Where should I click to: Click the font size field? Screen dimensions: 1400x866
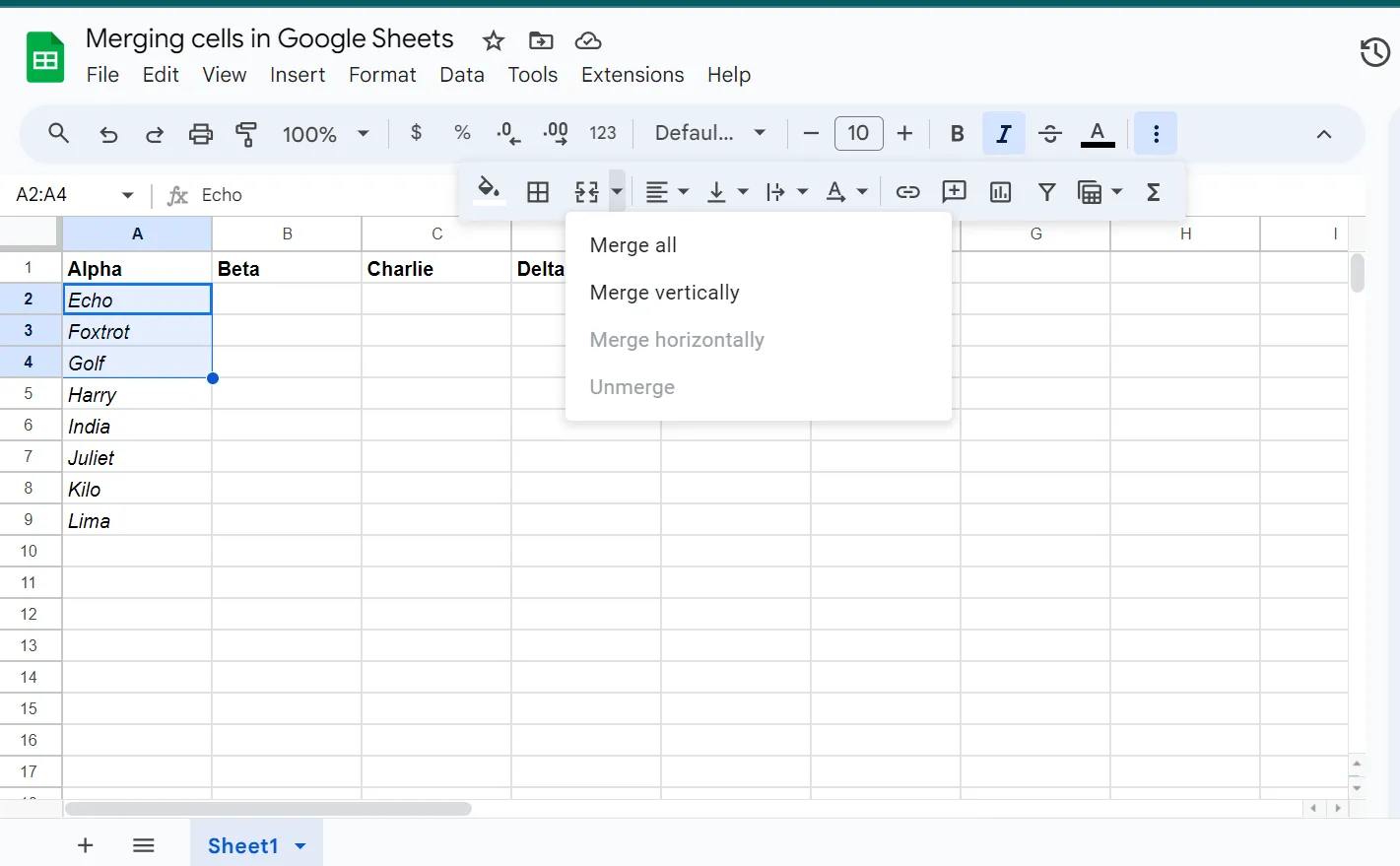(x=859, y=133)
